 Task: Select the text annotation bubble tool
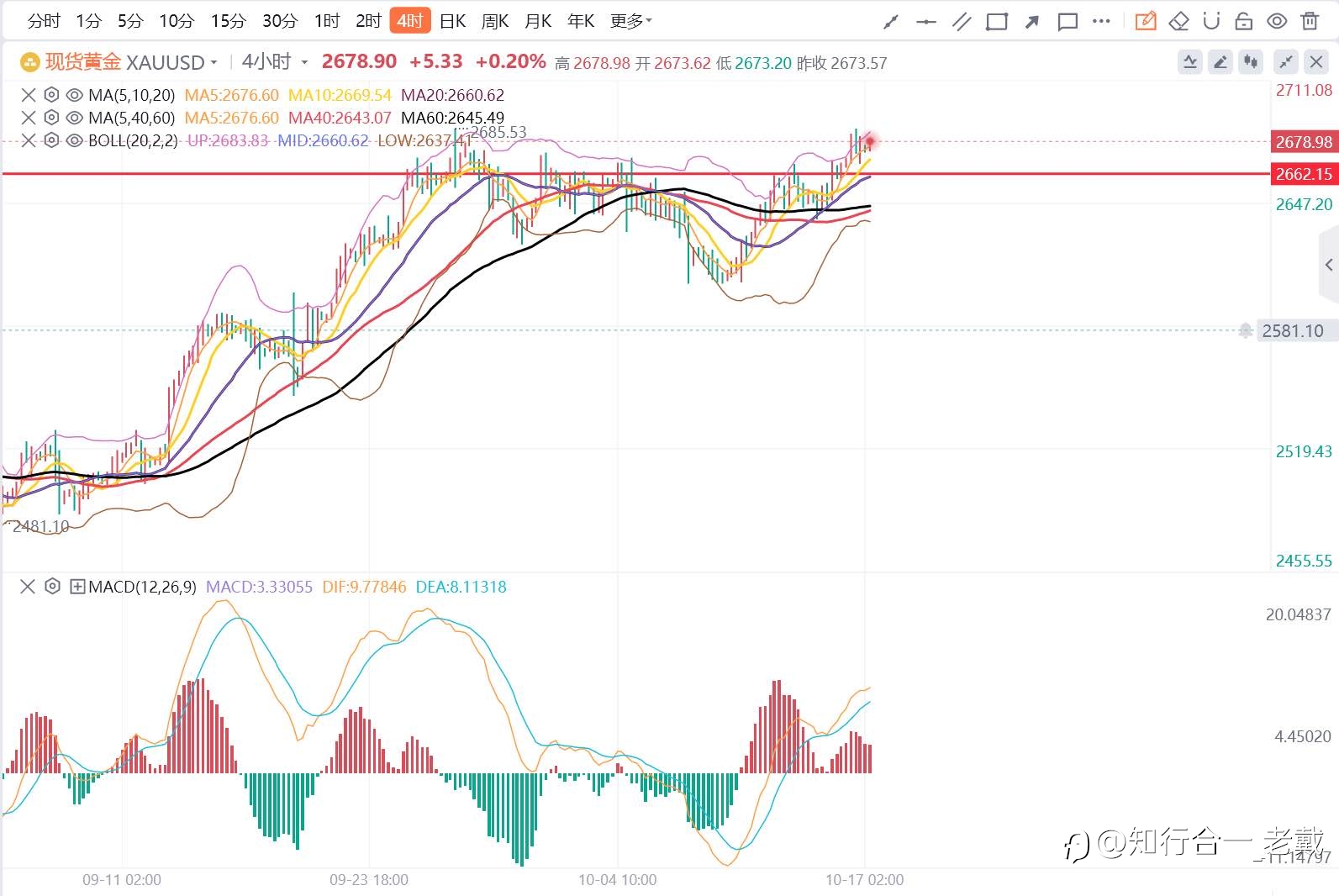(x=1068, y=22)
